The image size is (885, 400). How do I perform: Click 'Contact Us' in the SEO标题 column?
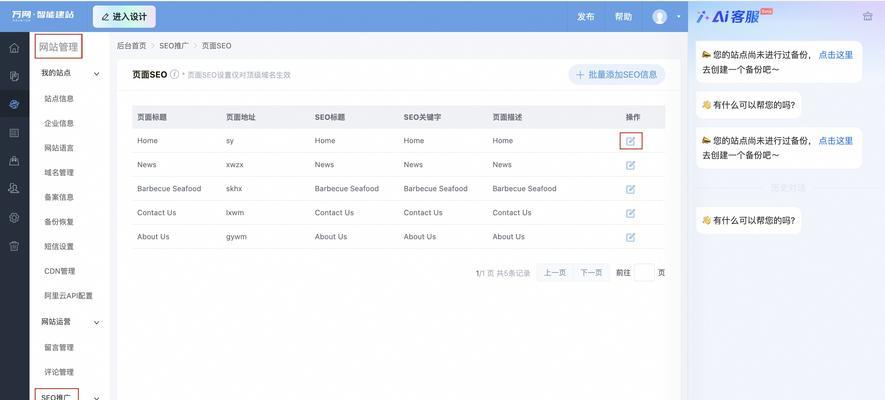(334, 213)
